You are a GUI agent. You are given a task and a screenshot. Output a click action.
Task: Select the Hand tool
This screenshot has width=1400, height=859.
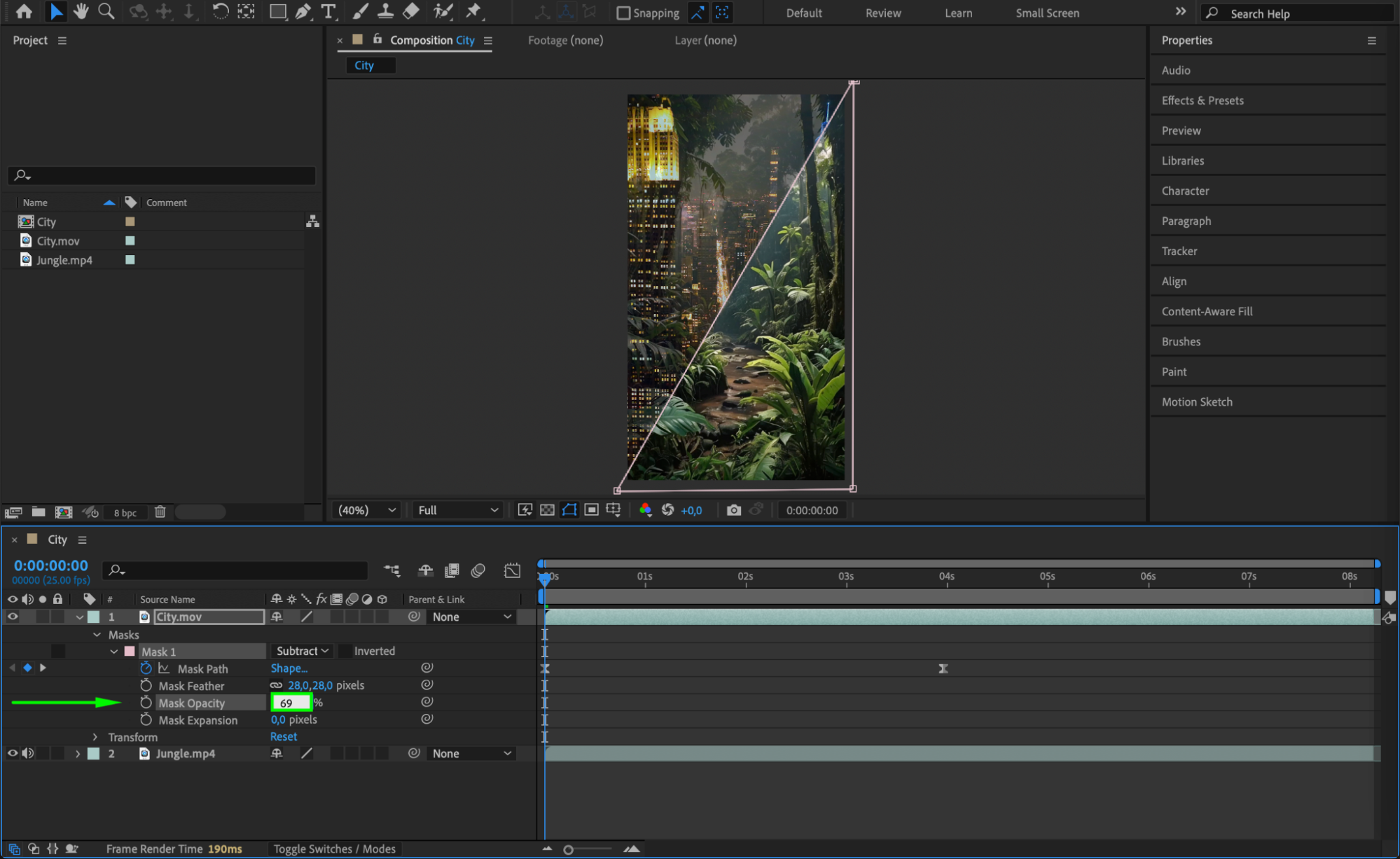[81, 12]
